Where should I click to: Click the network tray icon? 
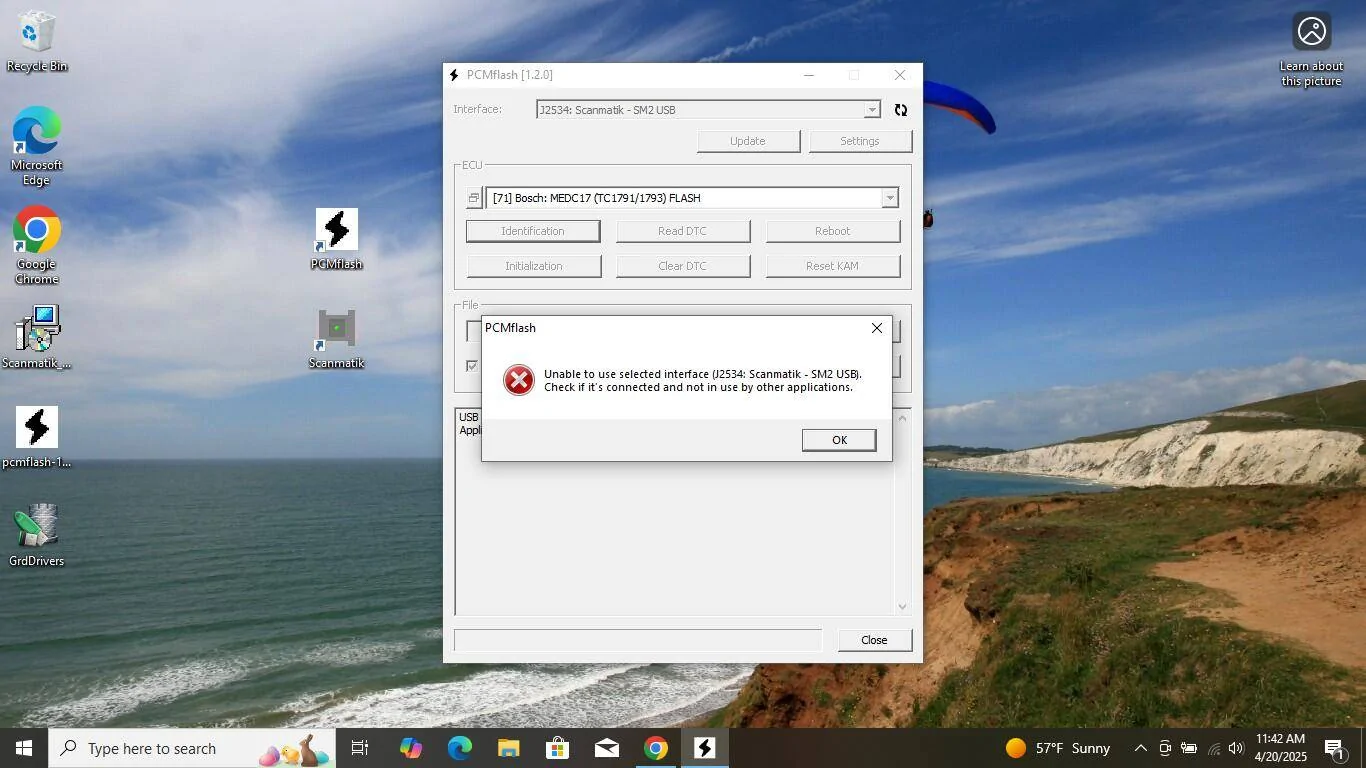coord(1214,748)
